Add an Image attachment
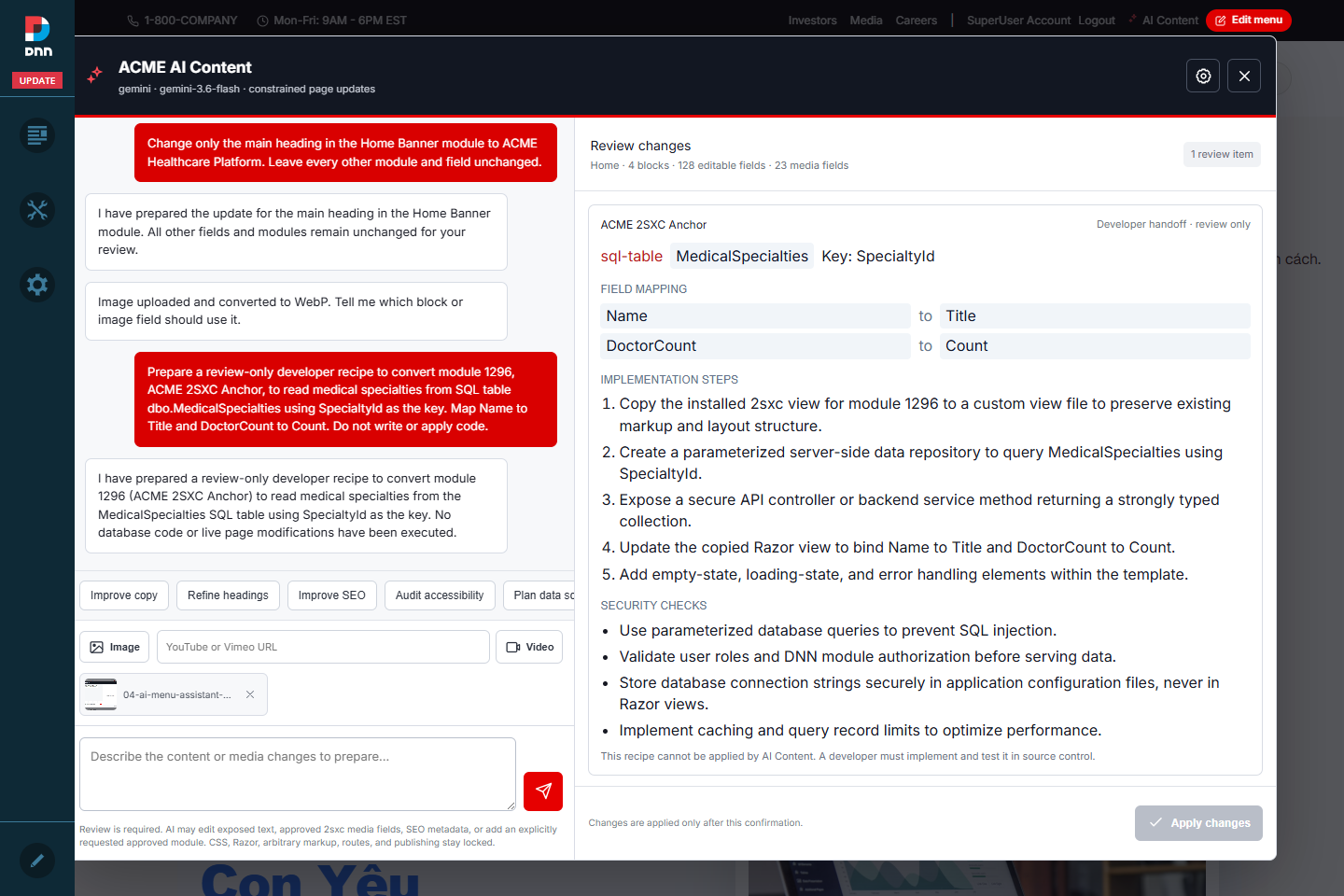Image resolution: width=1344 pixels, height=896 pixels. tap(115, 647)
